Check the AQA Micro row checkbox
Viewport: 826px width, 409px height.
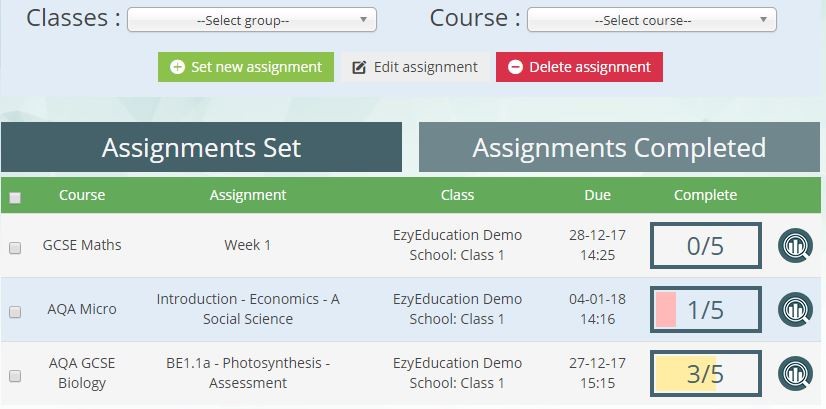click(x=15, y=311)
